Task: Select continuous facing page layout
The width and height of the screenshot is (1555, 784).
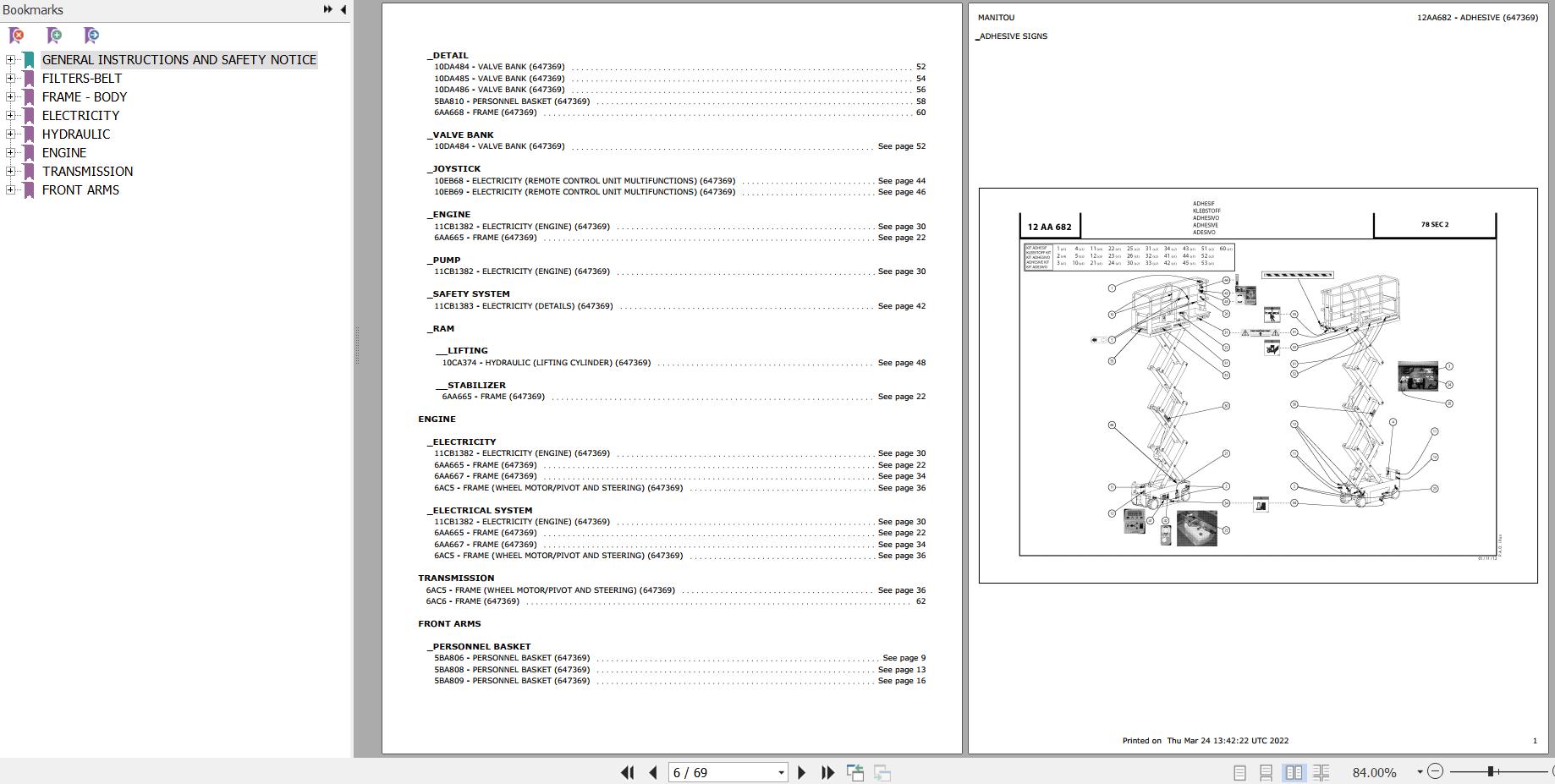Action: point(1322,772)
